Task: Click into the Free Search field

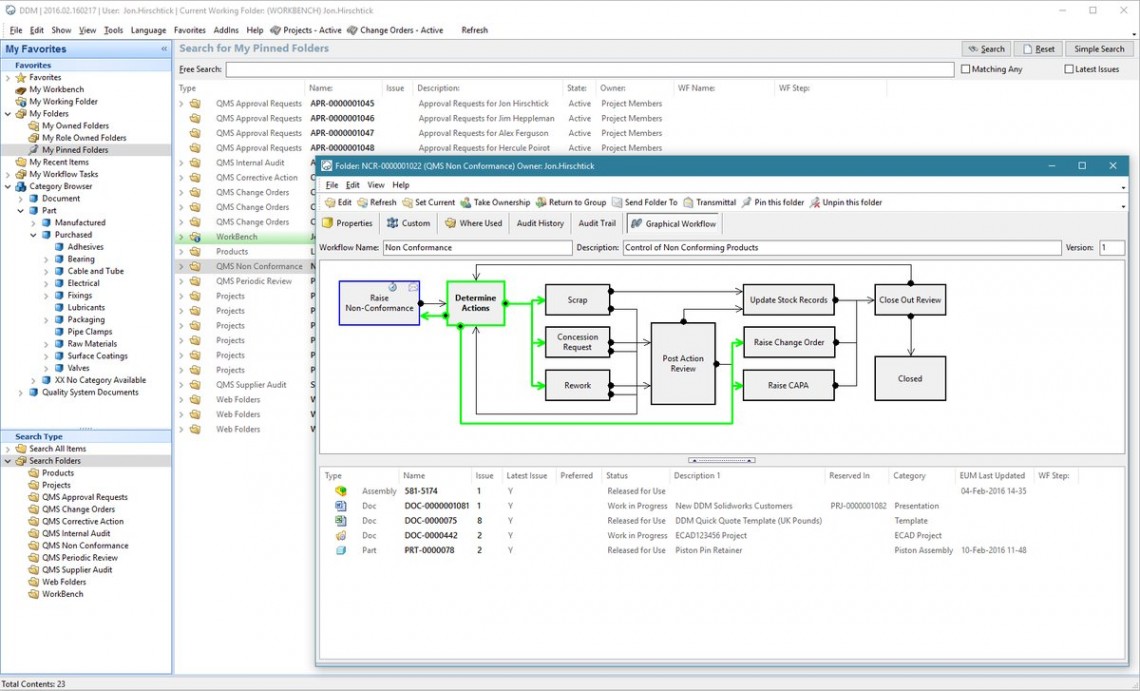Action: tap(589, 70)
